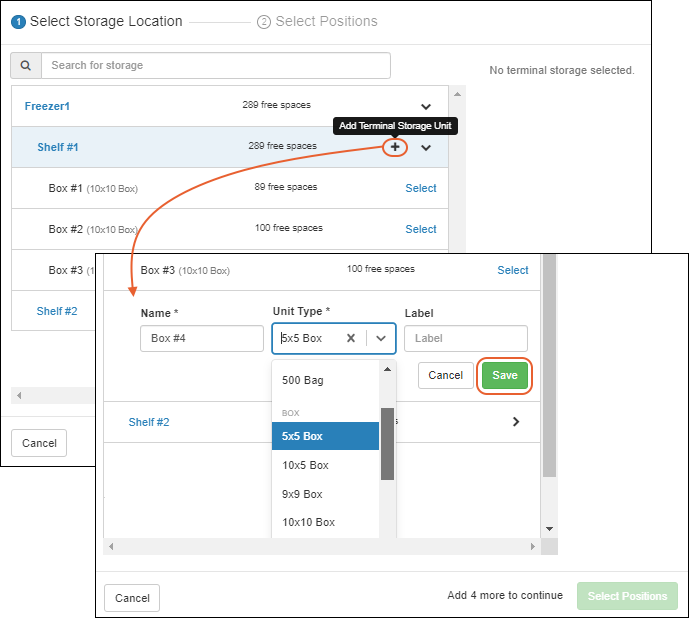The image size is (689, 618).
Task: Click in the Search for storage field
Action: click(x=215, y=66)
